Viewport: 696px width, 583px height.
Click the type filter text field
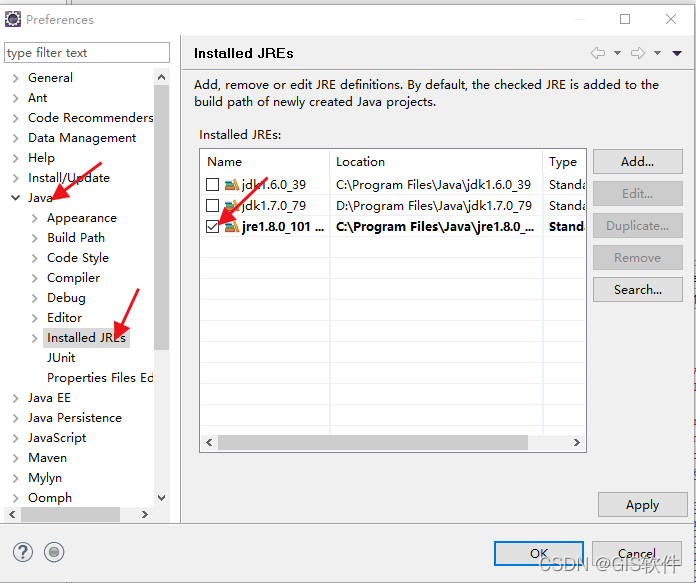(x=87, y=53)
